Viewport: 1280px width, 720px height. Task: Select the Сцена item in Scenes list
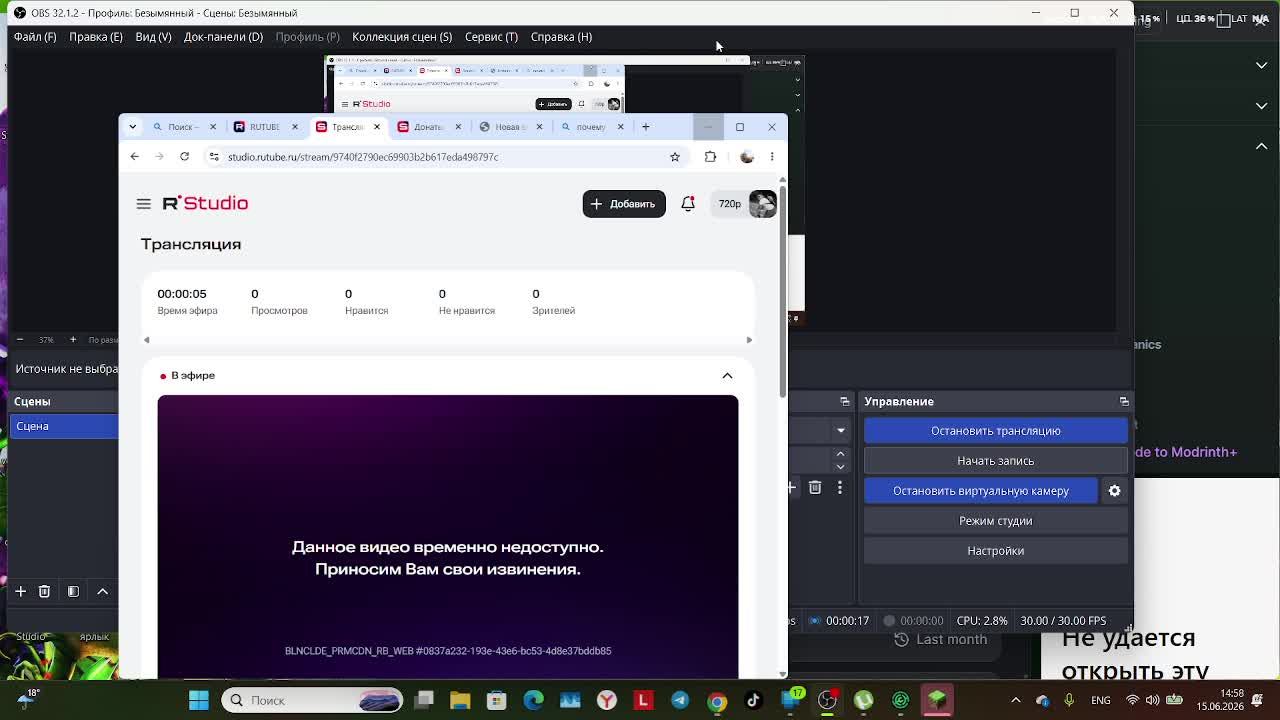63,426
